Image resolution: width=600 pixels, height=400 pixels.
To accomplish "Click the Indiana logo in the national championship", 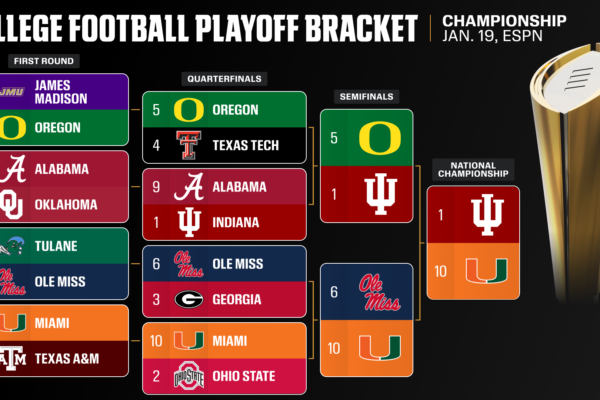I will point(487,213).
